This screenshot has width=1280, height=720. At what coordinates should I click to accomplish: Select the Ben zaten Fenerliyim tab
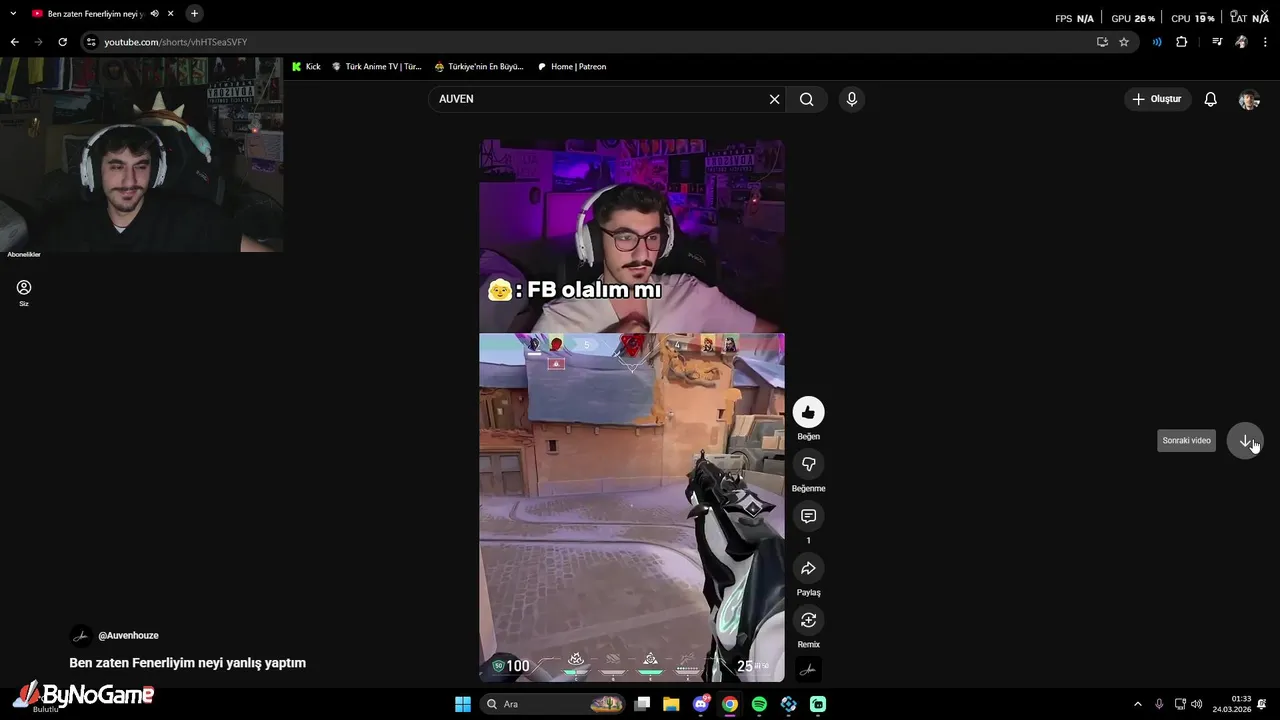pyautogui.click(x=95, y=14)
